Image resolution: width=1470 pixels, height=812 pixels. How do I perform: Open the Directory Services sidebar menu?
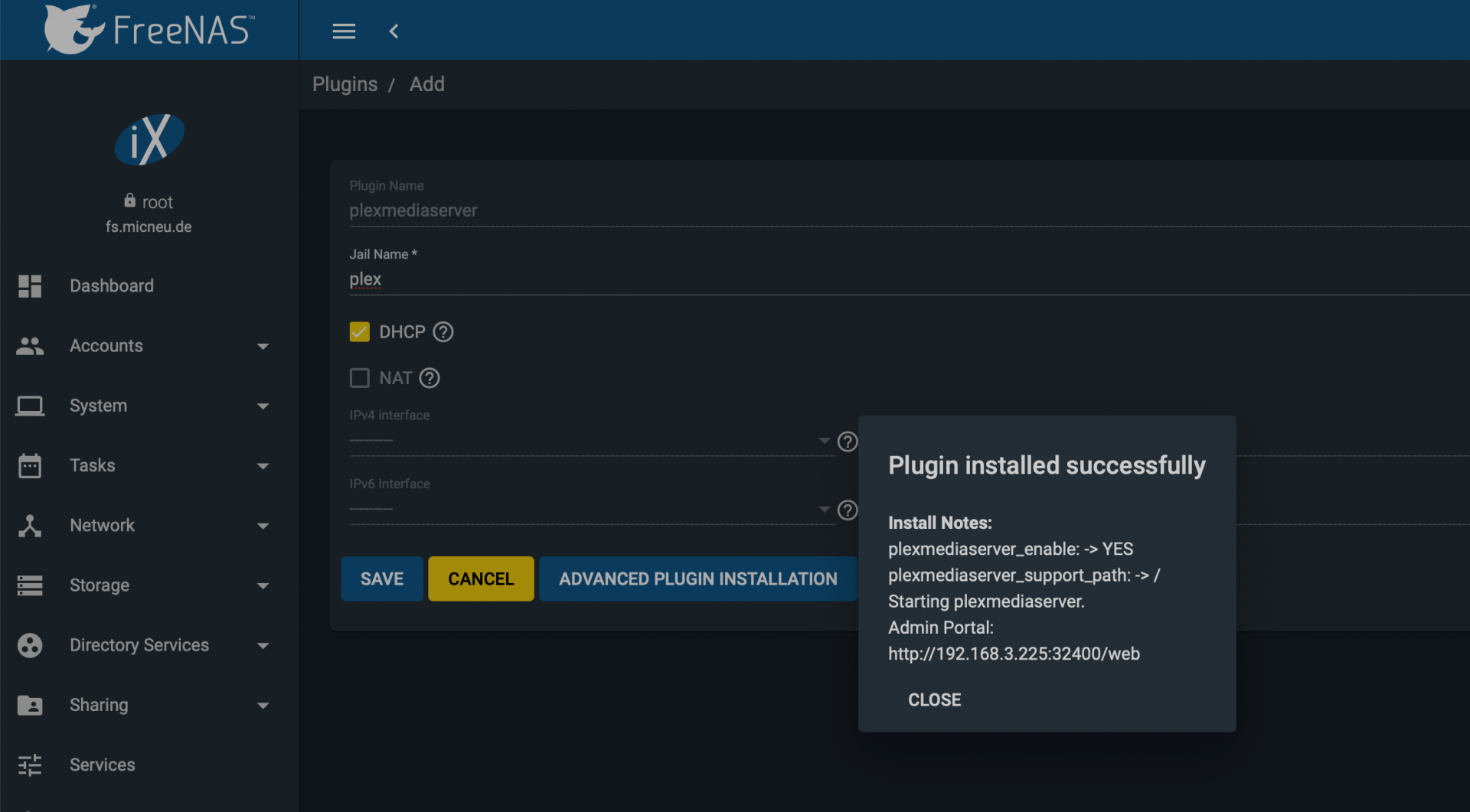click(x=149, y=645)
